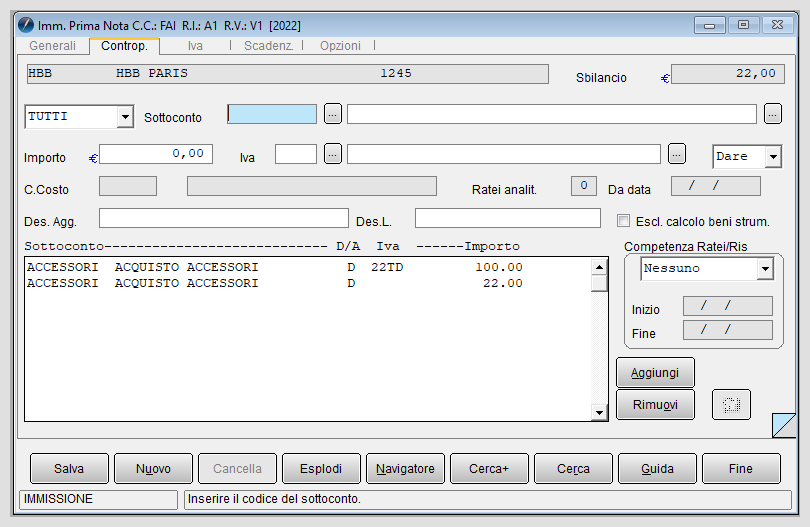Open the Navigatore
This screenshot has width=810, height=527.
pos(406,469)
